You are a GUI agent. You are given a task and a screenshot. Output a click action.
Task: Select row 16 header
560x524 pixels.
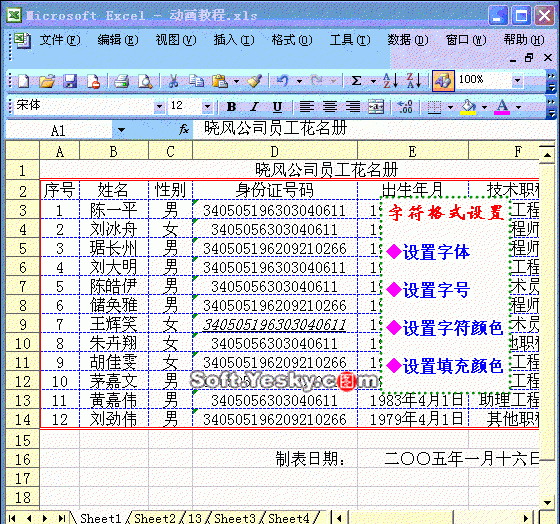point(22,459)
